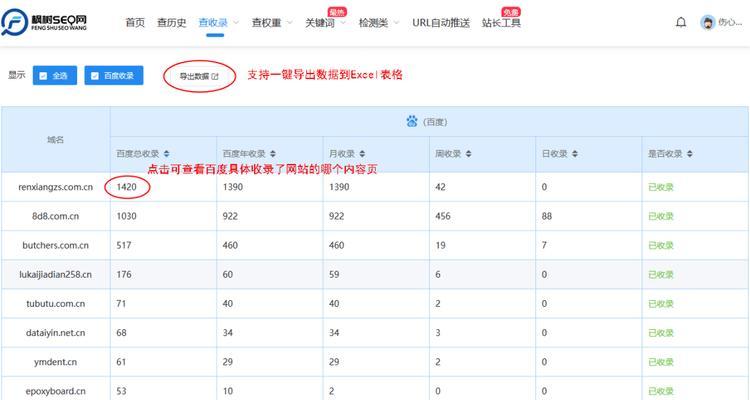Select the renxiangzs.com.cn domain cell
This screenshot has height=400, width=750.
55,187
